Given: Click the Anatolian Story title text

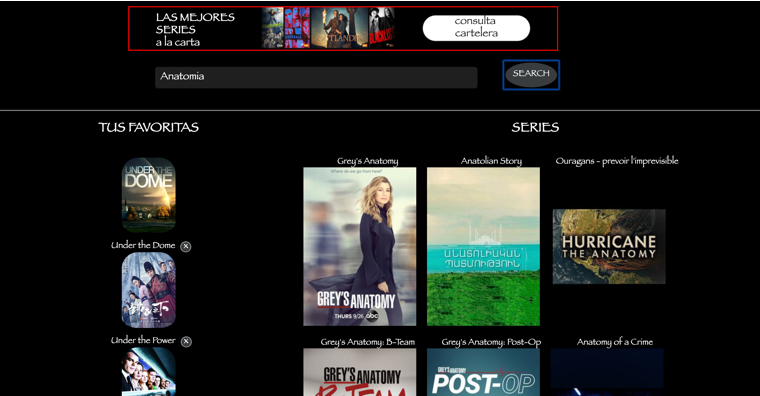Looking at the screenshot, I should (x=491, y=161).
